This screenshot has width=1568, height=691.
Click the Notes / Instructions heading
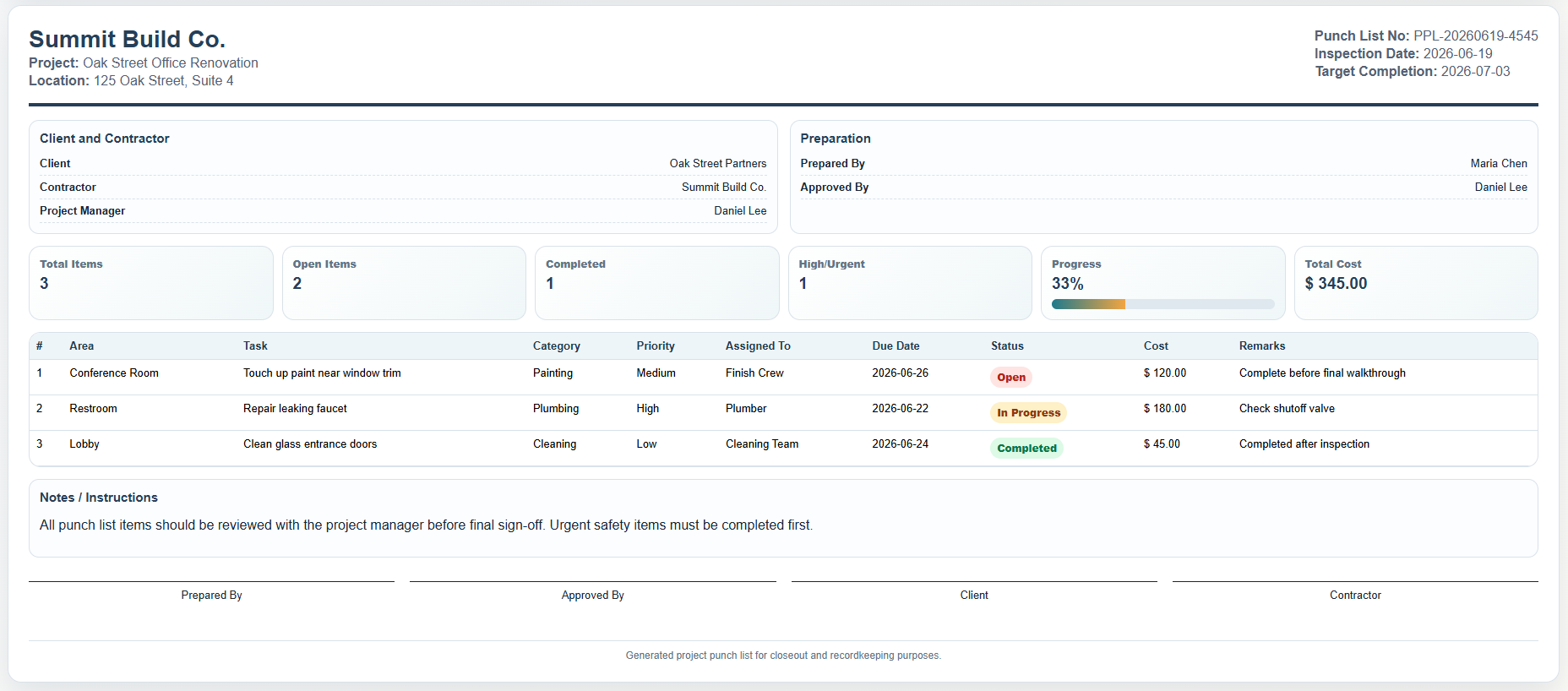tap(99, 498)
